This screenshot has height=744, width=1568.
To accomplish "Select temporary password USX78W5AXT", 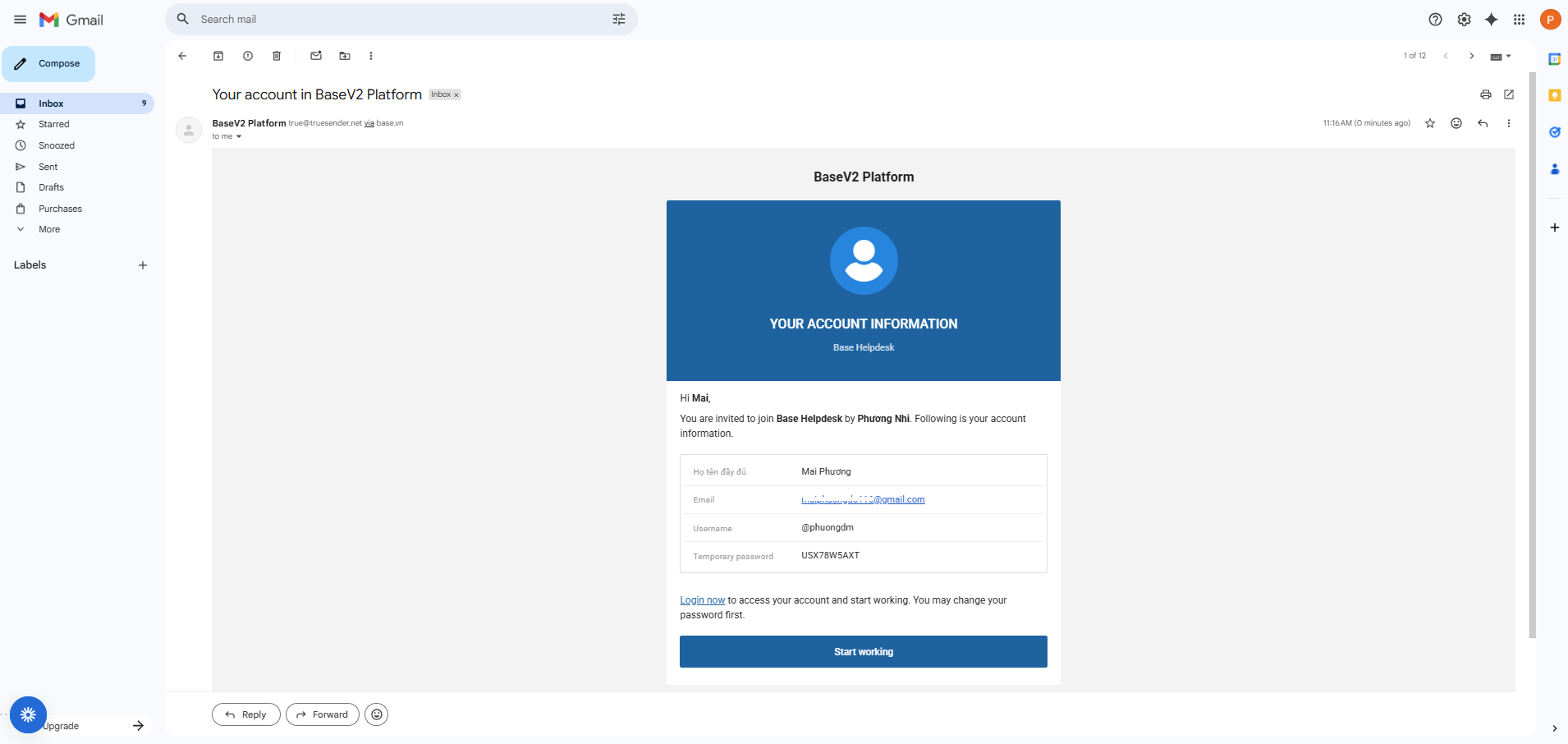I will click(x=831, y=555).
